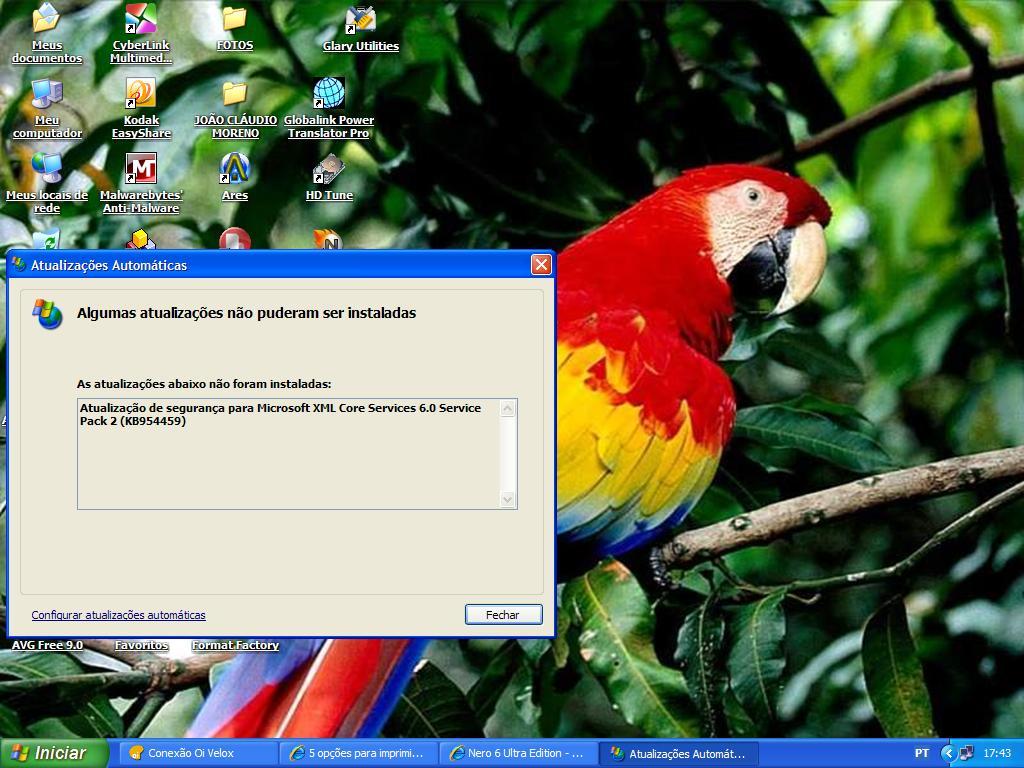Click the updates list scroll-up arrow

(x=507, y=409)
